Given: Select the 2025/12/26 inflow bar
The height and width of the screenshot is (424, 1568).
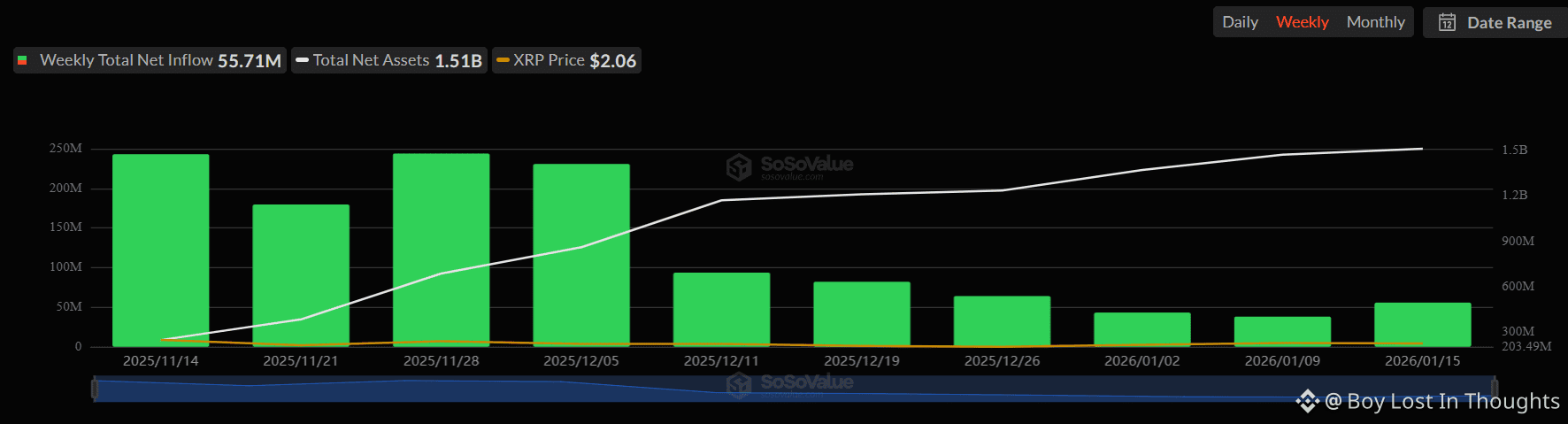Looking at the screenshot, I should click(1003, 321).
